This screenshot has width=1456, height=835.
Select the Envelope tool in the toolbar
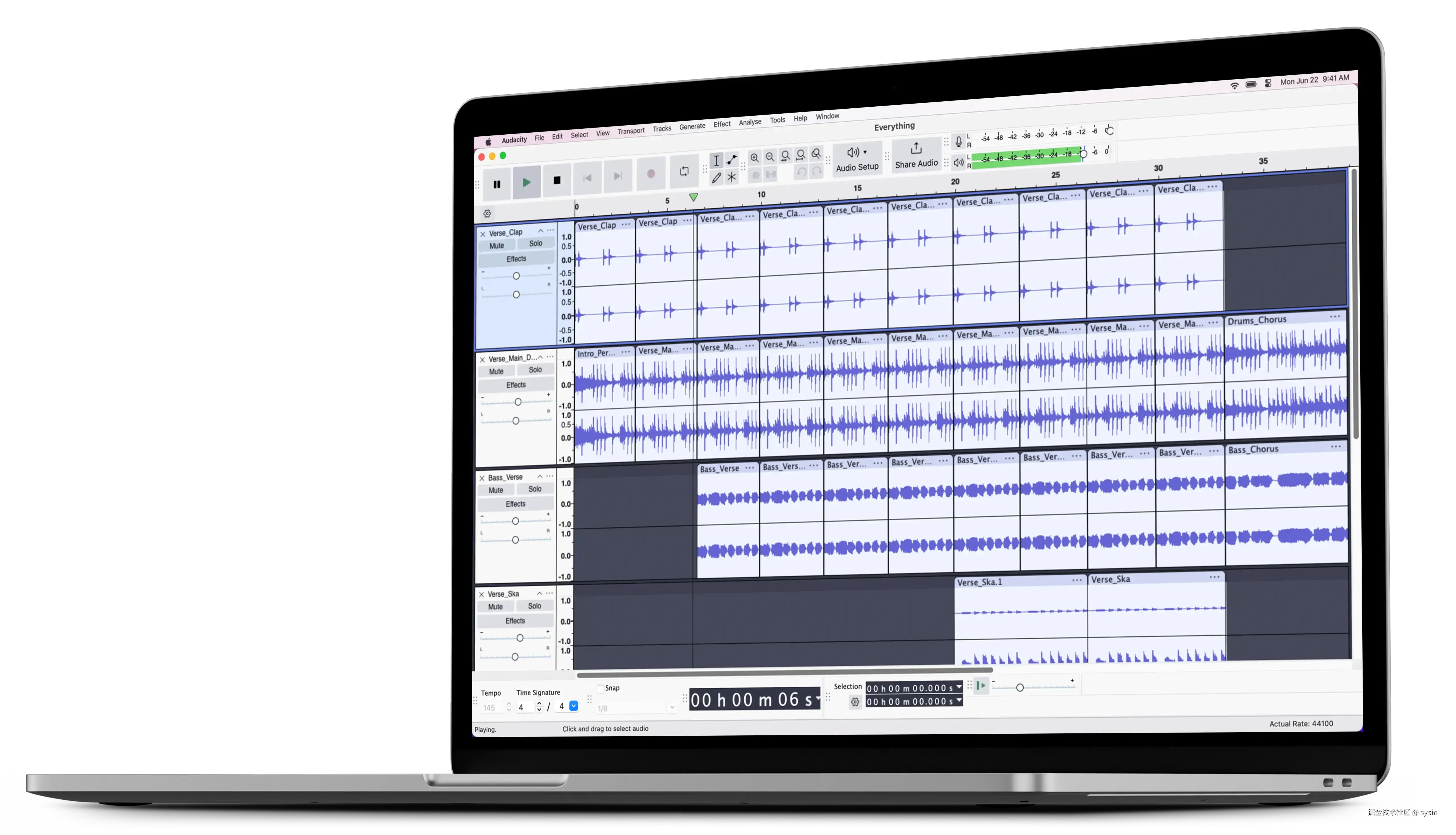tap(731, 160)
